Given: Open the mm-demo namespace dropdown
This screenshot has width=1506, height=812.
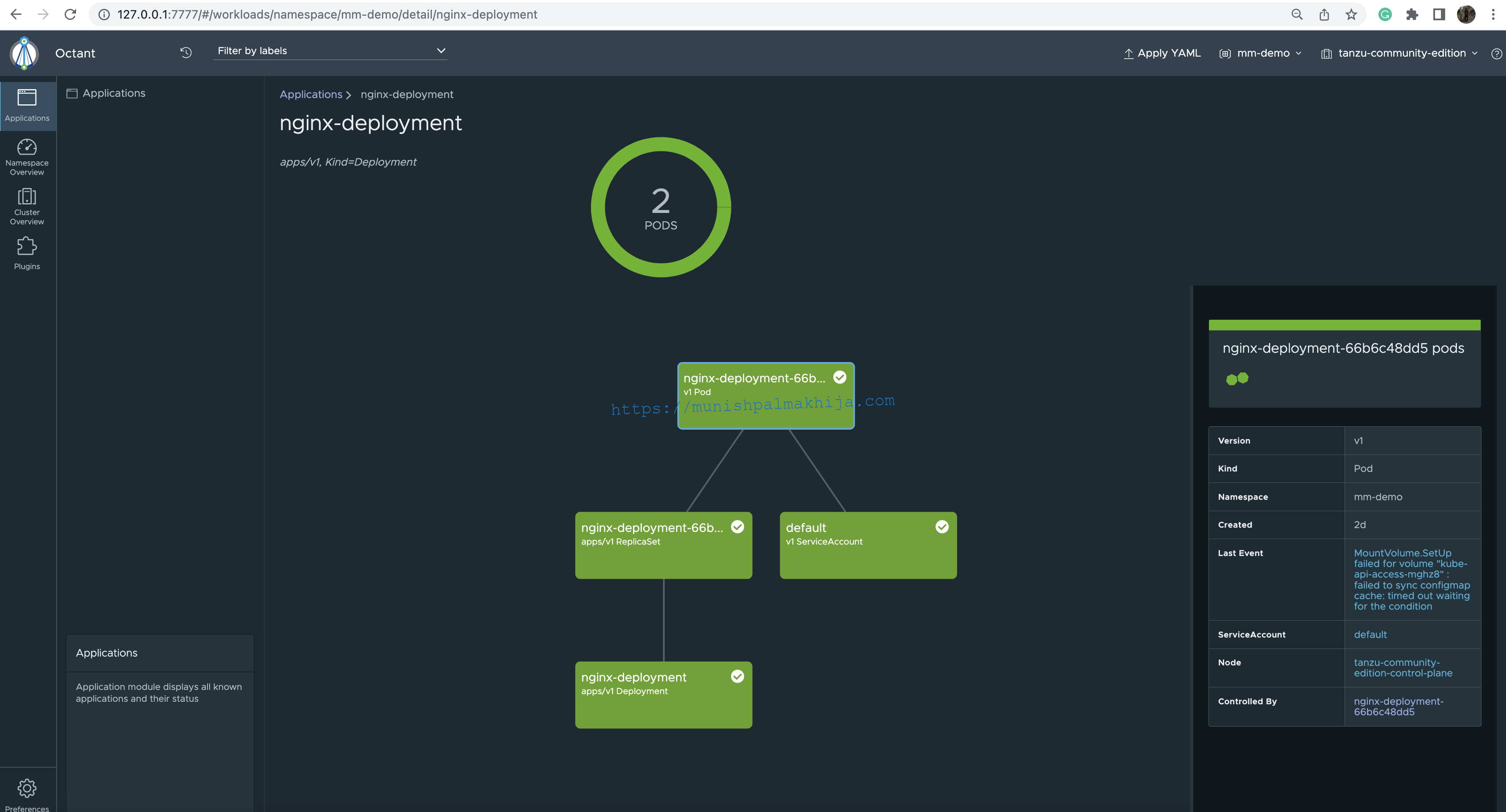Looking at the screenshot, I should pos(1260,53).
